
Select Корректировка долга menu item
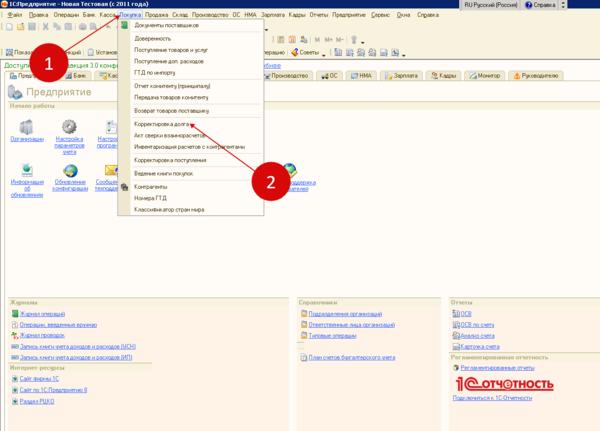point(197,124)
